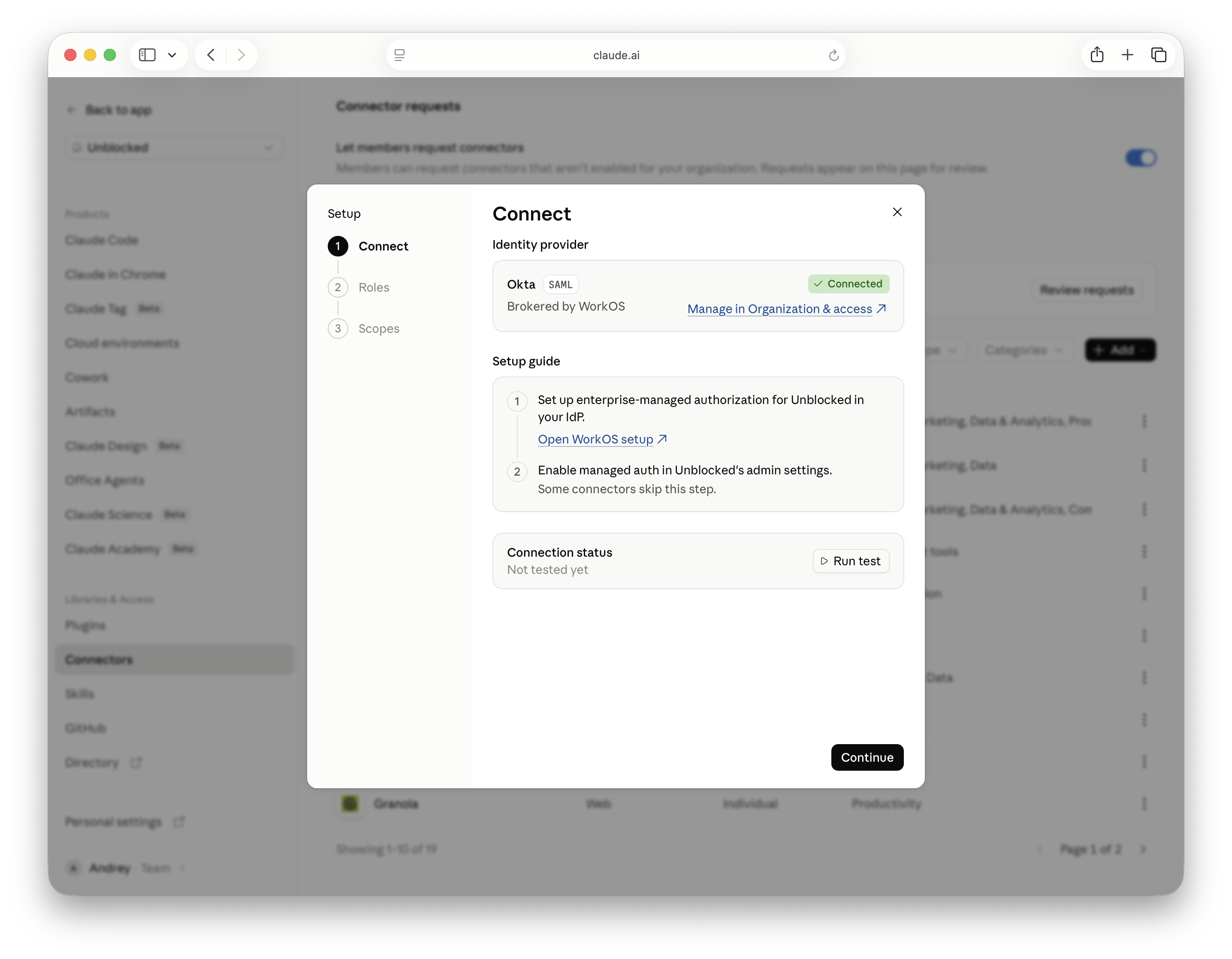
Task: Open Claude Code in sidebar
Action: tap(102, 240)
